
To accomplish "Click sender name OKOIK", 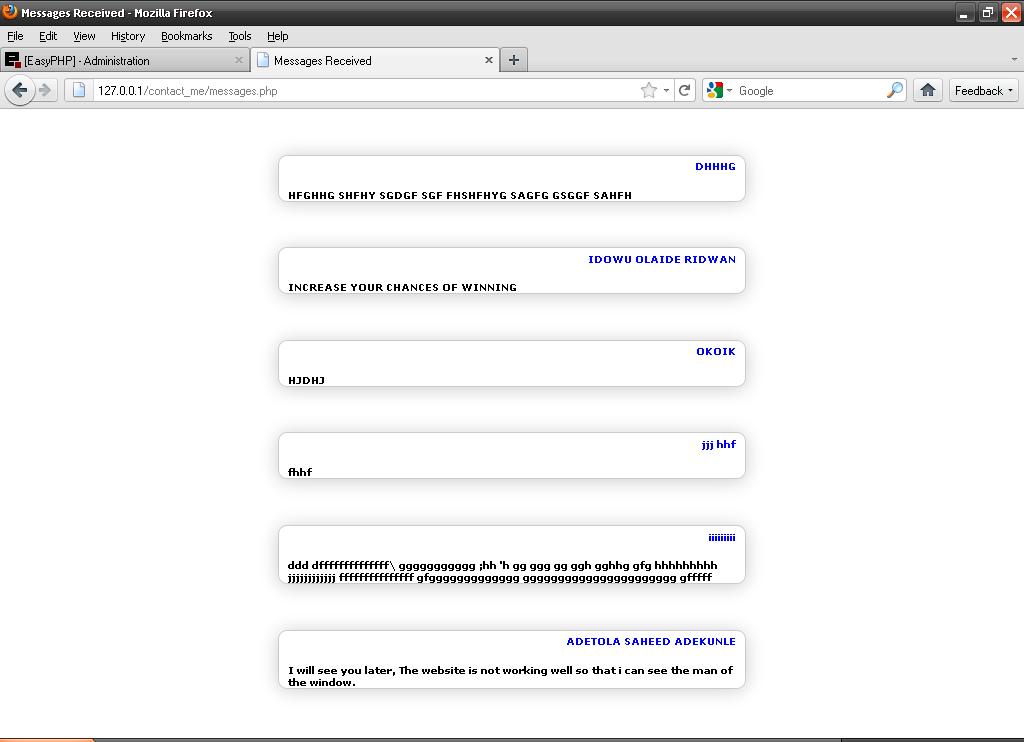I will [x=716, y=351].
